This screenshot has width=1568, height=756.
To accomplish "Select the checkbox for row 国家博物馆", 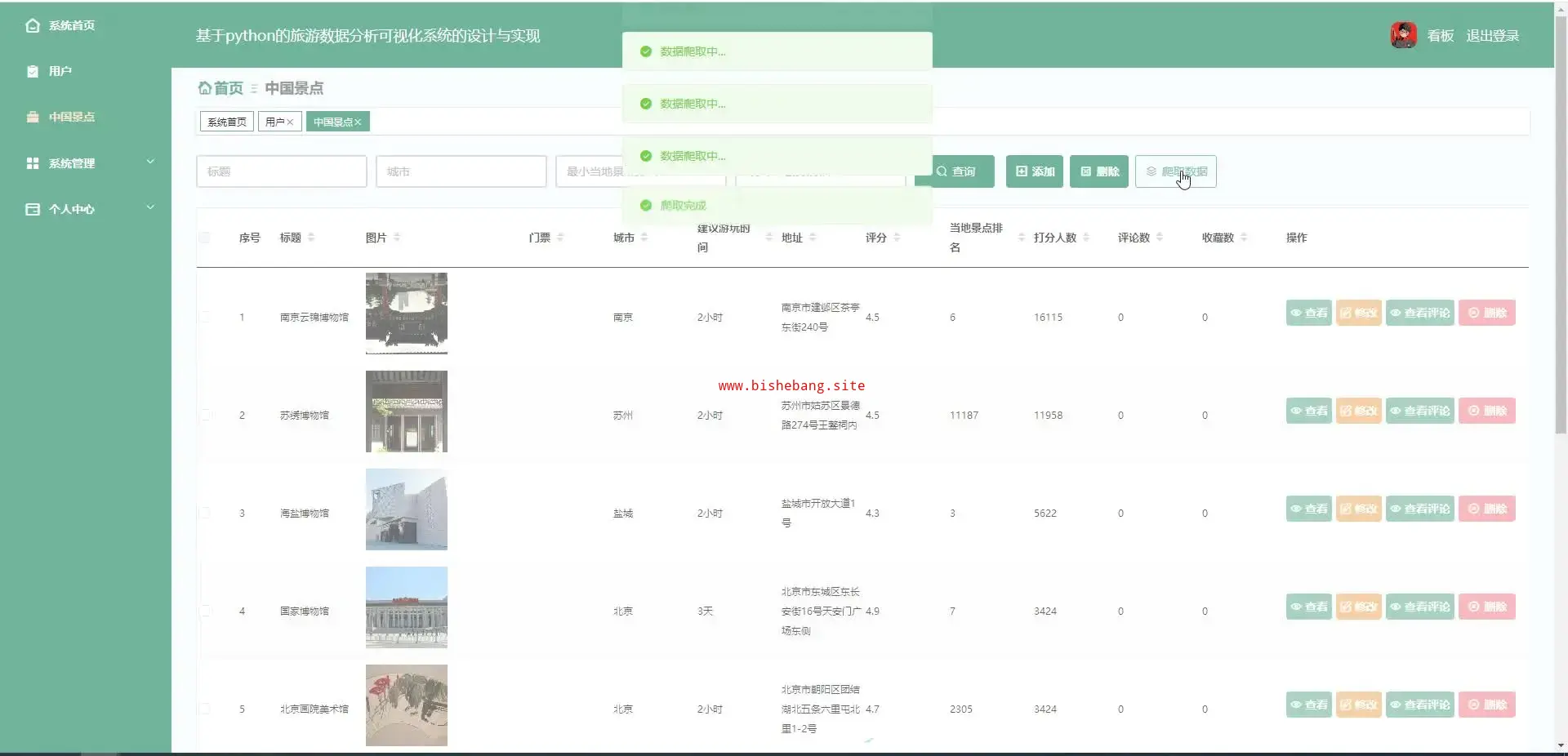I will (204, 611).
